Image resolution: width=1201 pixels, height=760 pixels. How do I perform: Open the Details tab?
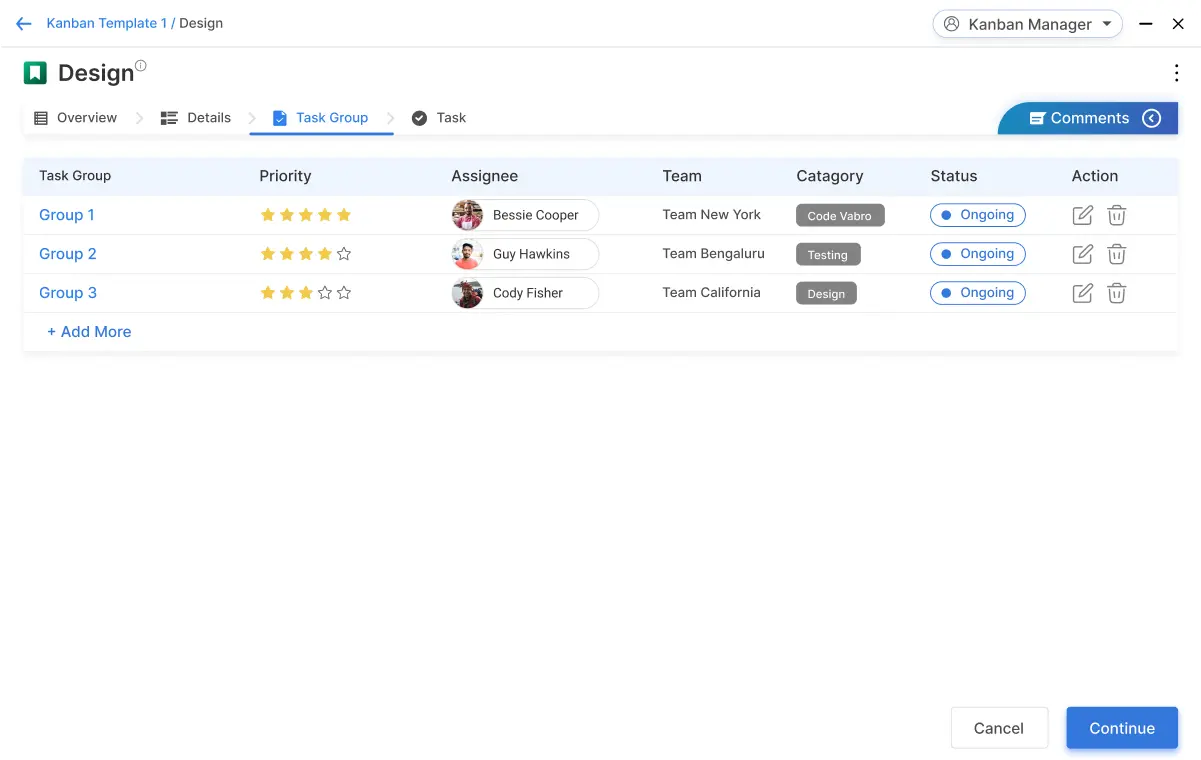[x=196, y=118]
